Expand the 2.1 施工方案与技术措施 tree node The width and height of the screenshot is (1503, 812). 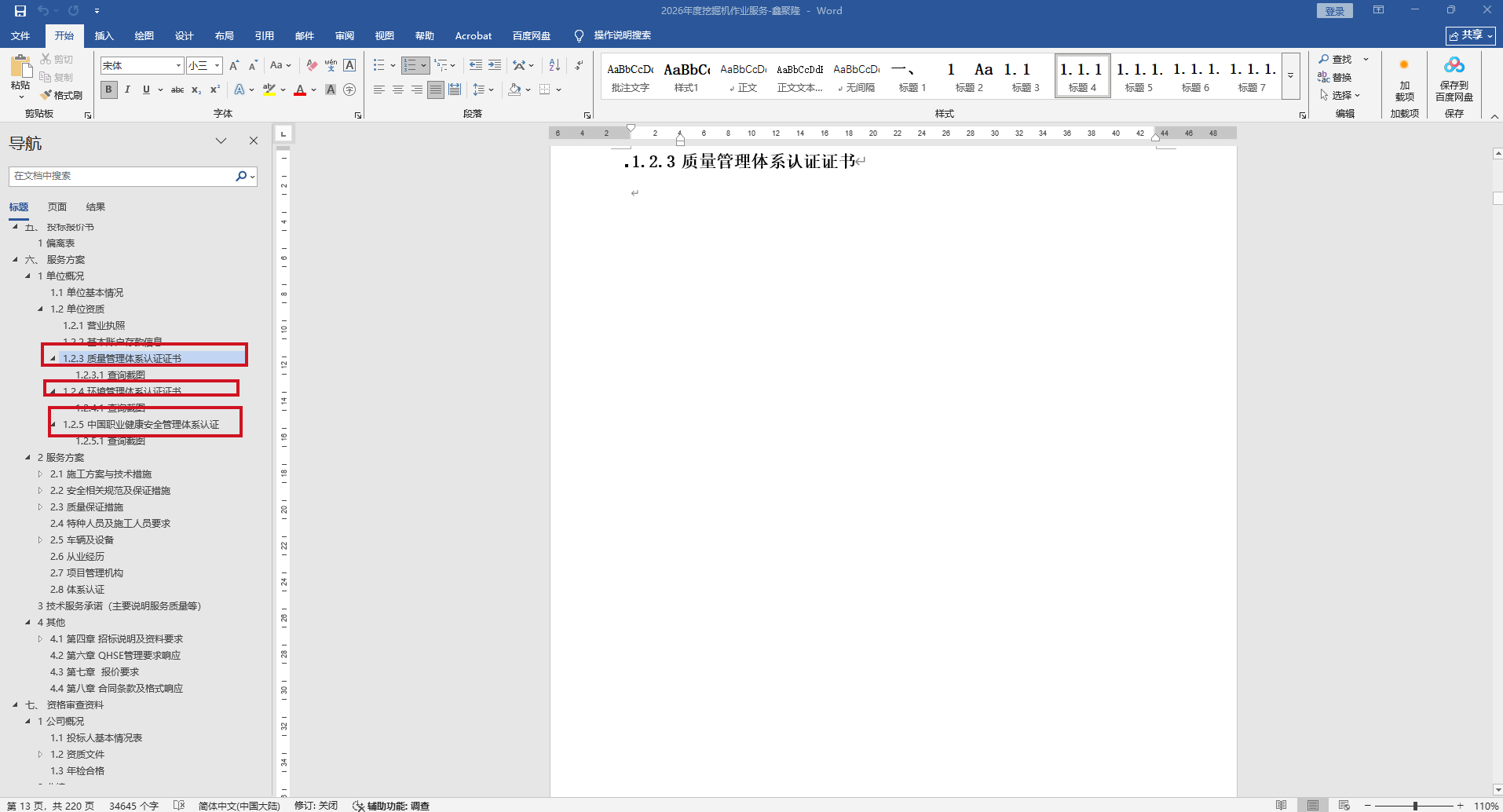coord(41,474)
